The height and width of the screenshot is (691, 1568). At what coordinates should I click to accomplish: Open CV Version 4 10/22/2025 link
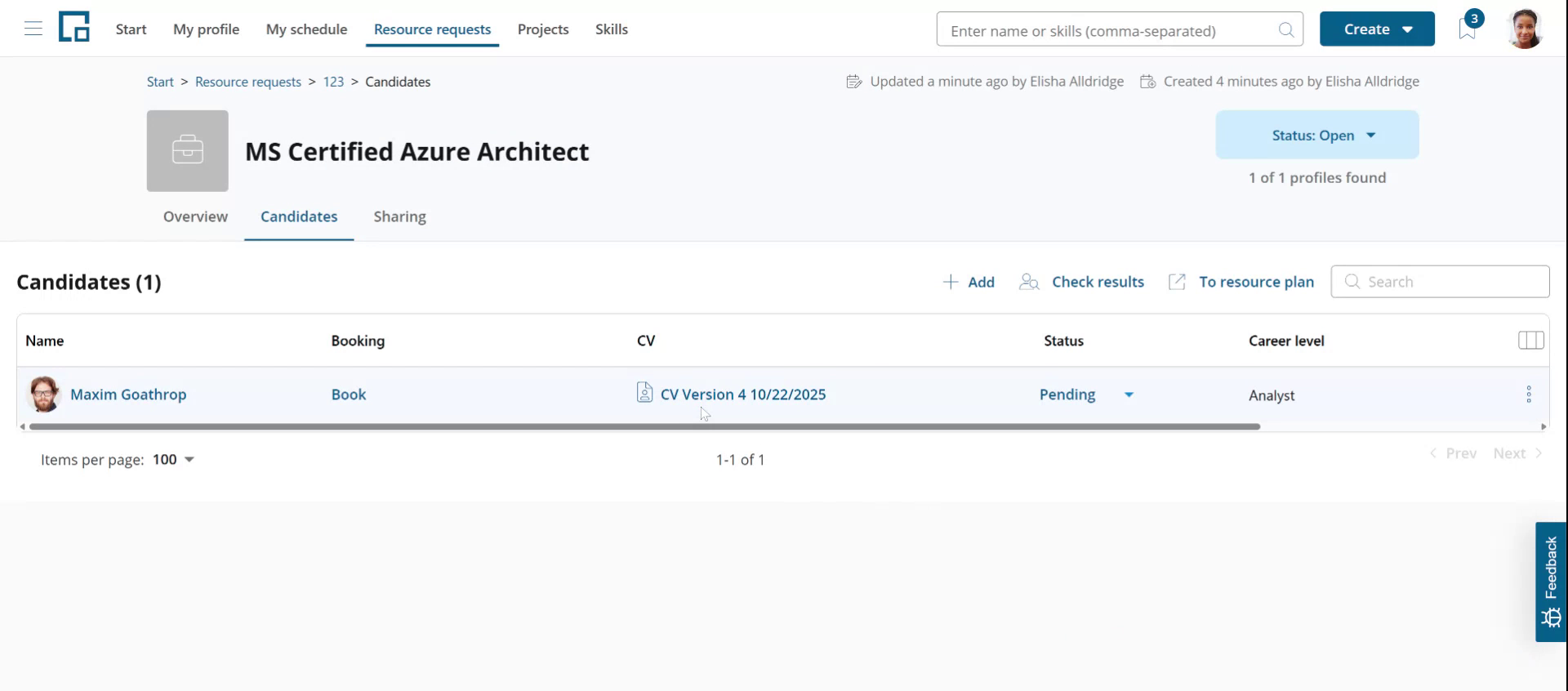coord(743,395)
